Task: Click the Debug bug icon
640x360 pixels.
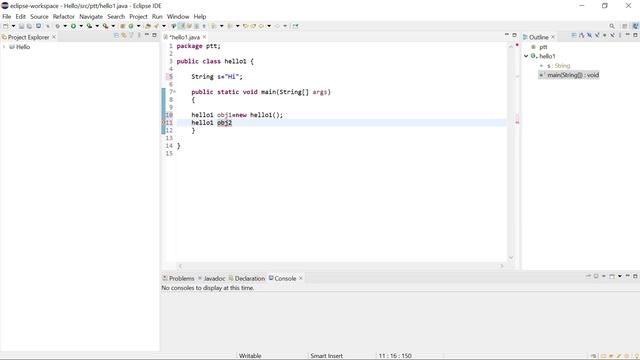Action: (x=58, y=26)
